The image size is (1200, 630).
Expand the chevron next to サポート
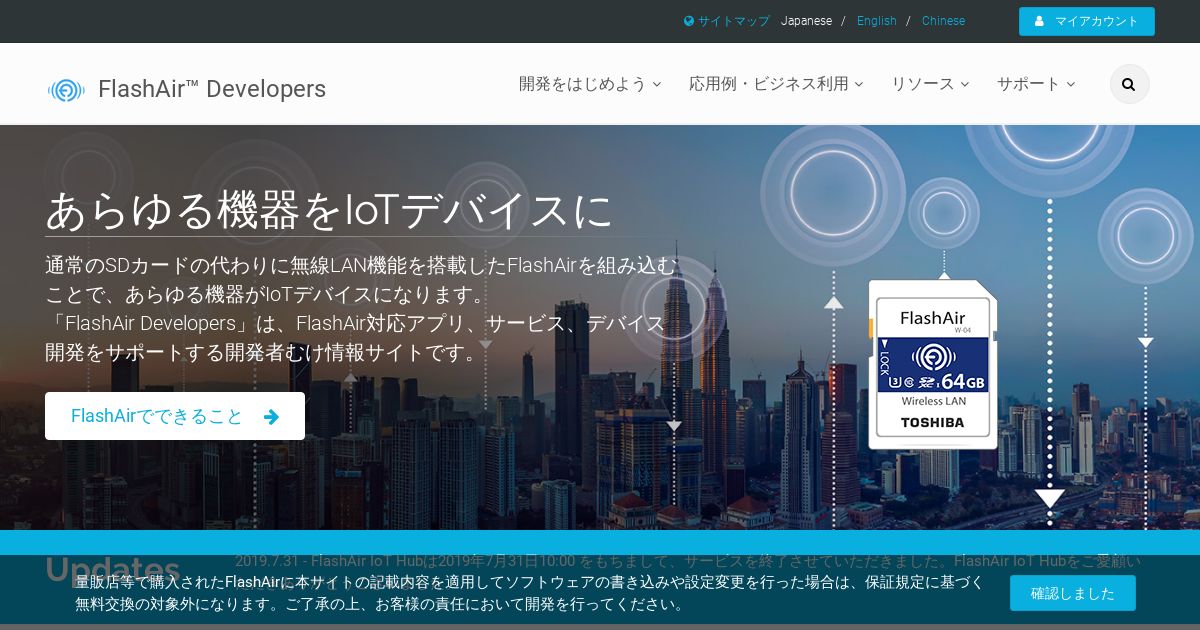pyautogui.click(x=1071, y=85)
